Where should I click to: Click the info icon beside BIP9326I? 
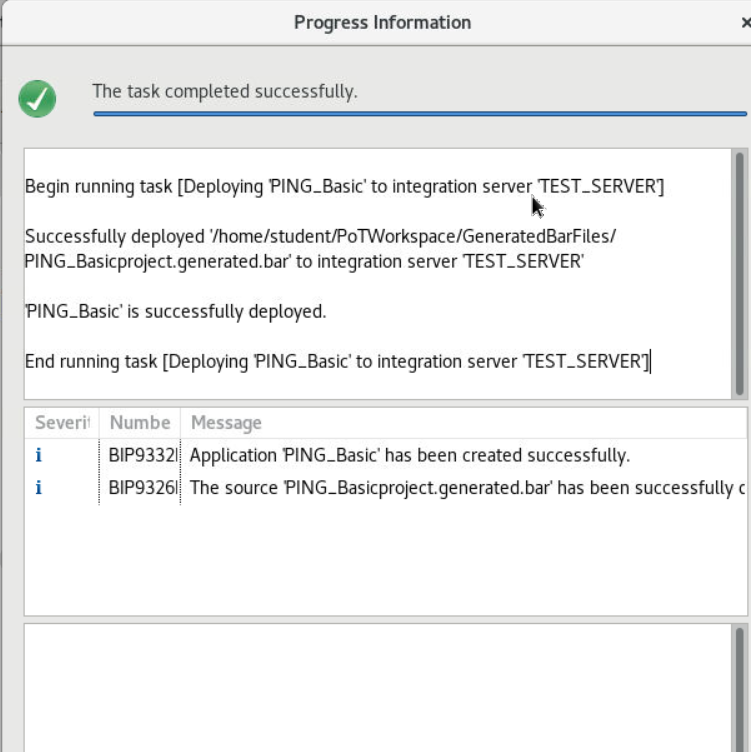[x=39, y=488]
